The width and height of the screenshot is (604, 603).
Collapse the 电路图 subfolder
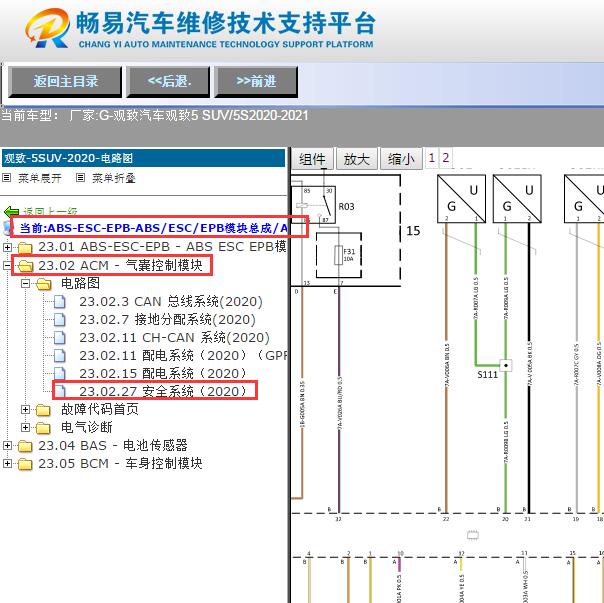pos(25,283)
